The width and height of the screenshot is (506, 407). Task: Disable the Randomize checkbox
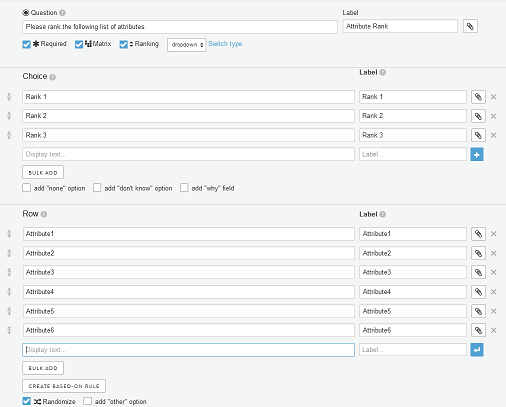[26, 401]
